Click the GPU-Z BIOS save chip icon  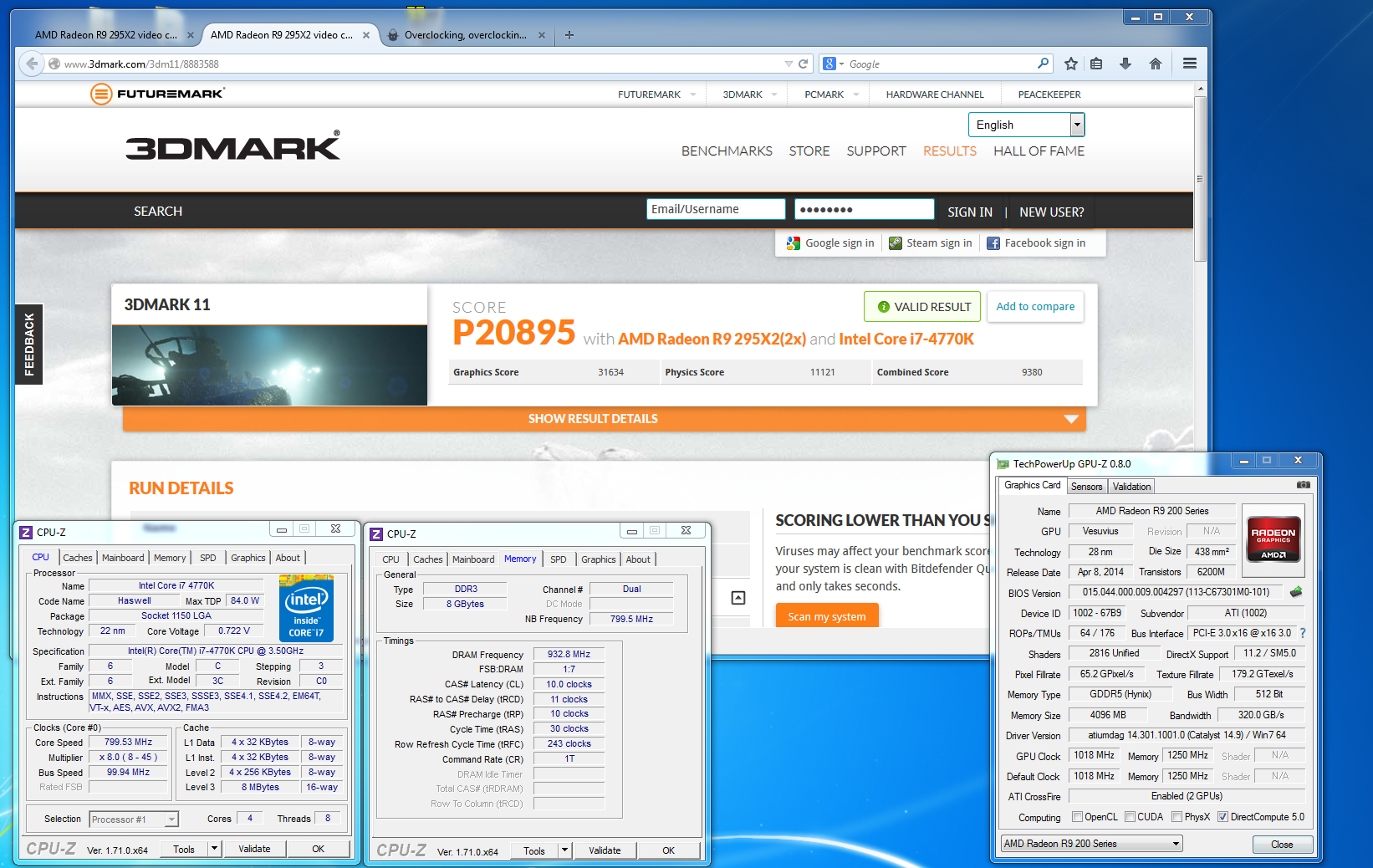pos(1296,592)
